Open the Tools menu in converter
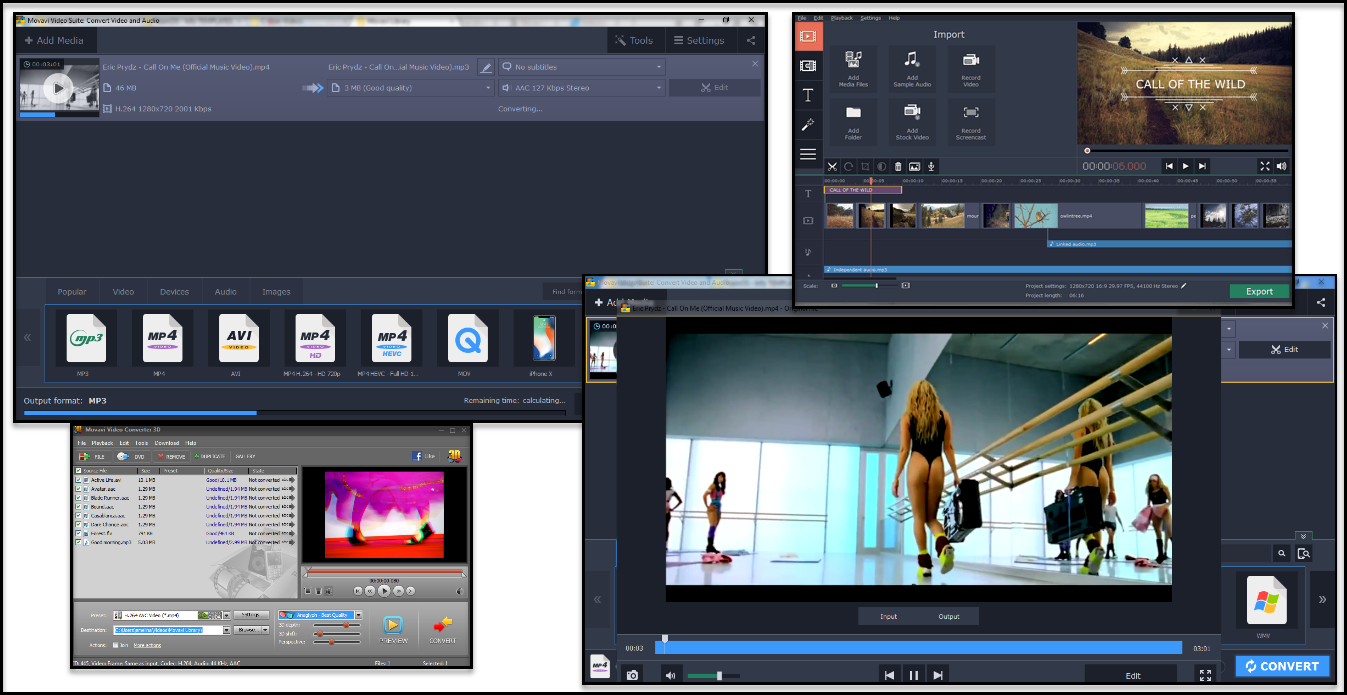 click(x=634, y=41)
